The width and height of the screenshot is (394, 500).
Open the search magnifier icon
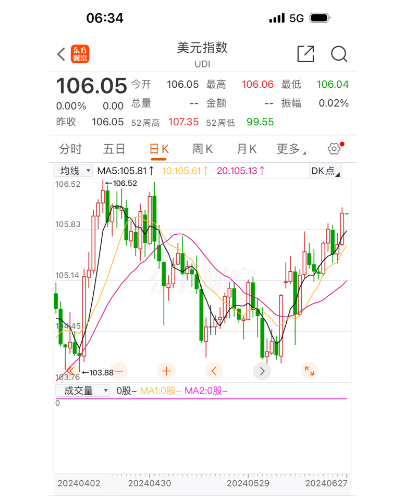click(339, 54)
